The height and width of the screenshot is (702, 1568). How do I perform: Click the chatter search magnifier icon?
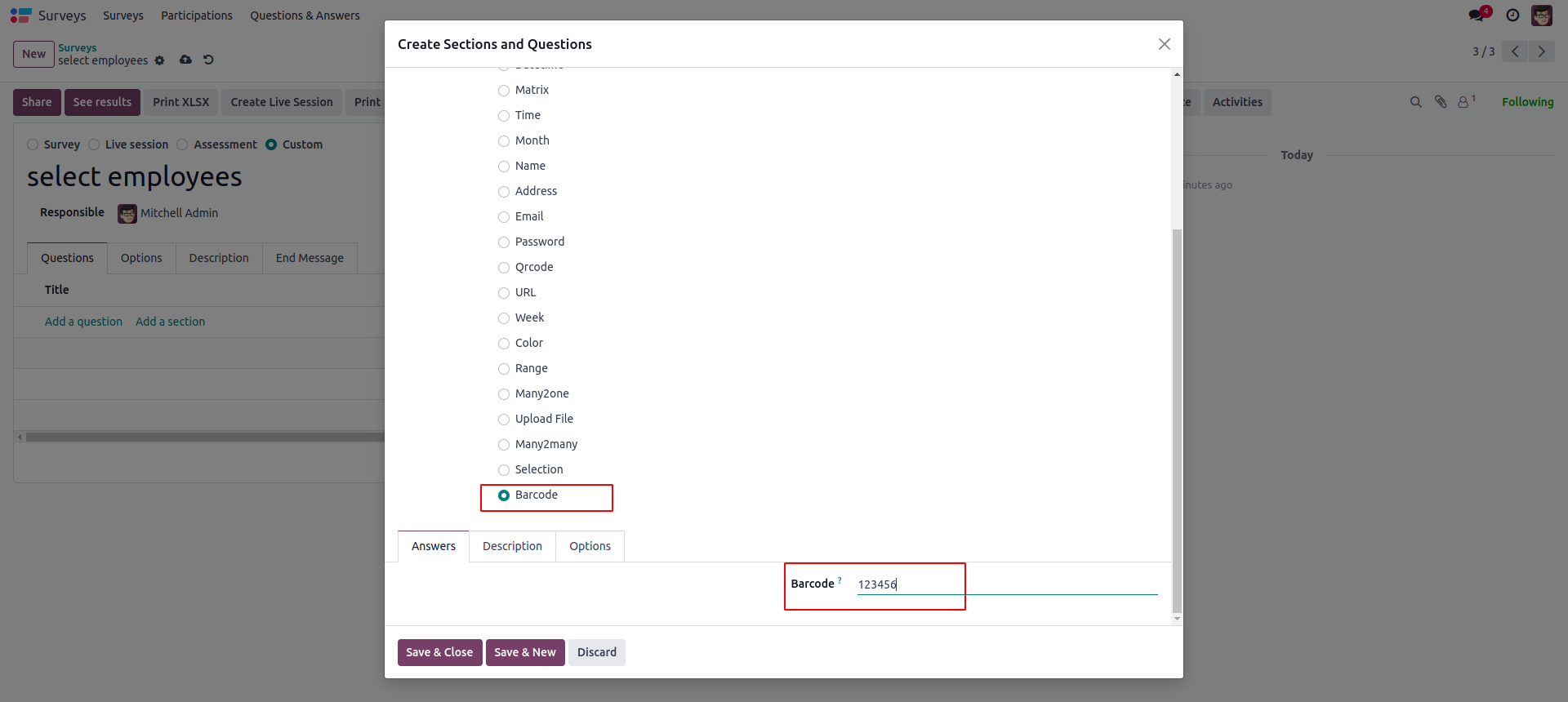click(x=1415, y=102)
